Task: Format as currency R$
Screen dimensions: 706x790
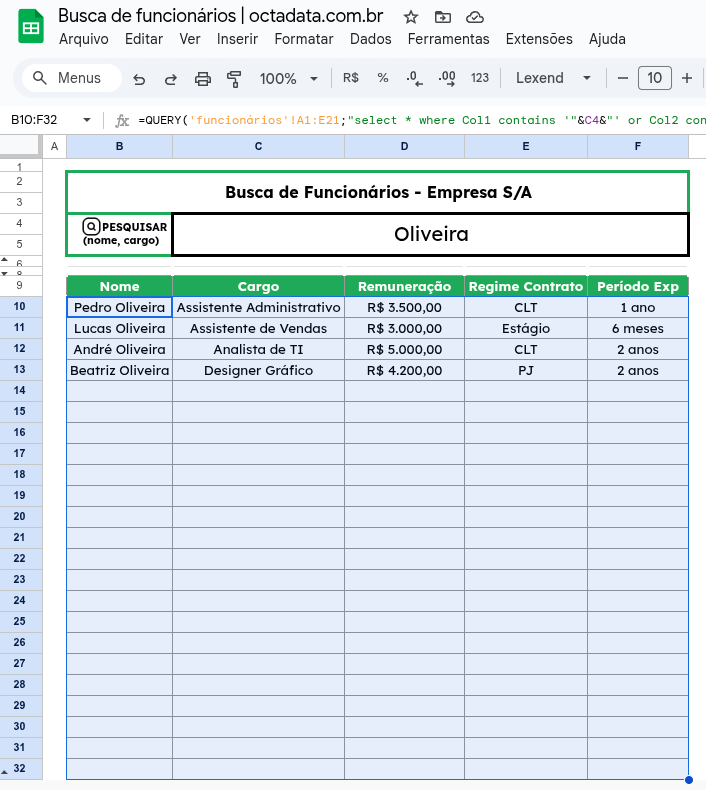Action: [x=351, y=78]
